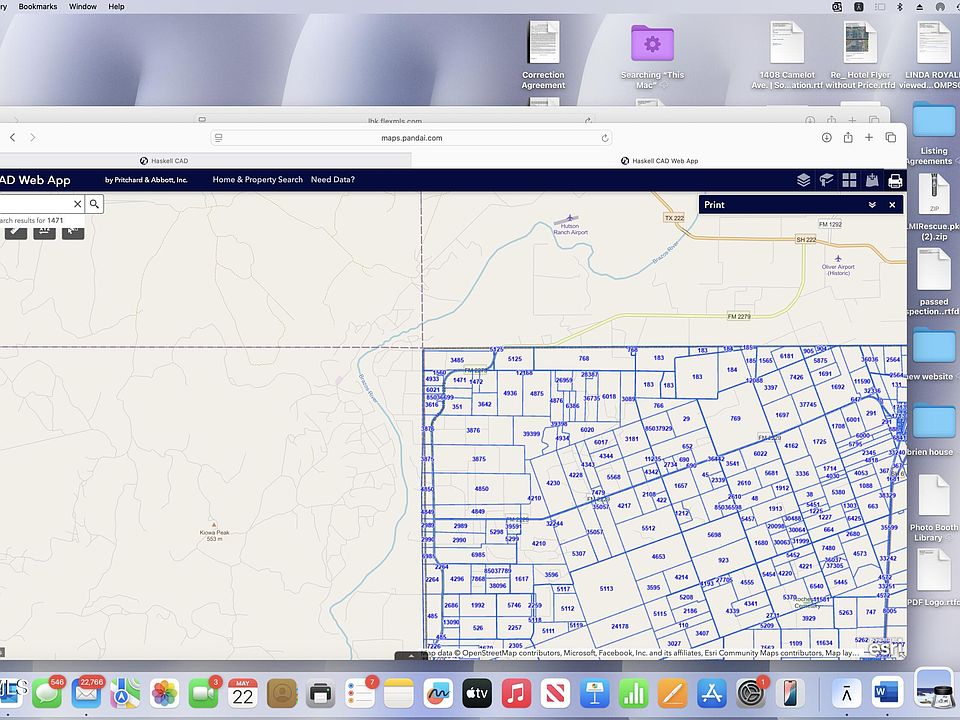Clear the search box with the X button
The width and height of the screenshot is (960, 720).
(77, 203)
